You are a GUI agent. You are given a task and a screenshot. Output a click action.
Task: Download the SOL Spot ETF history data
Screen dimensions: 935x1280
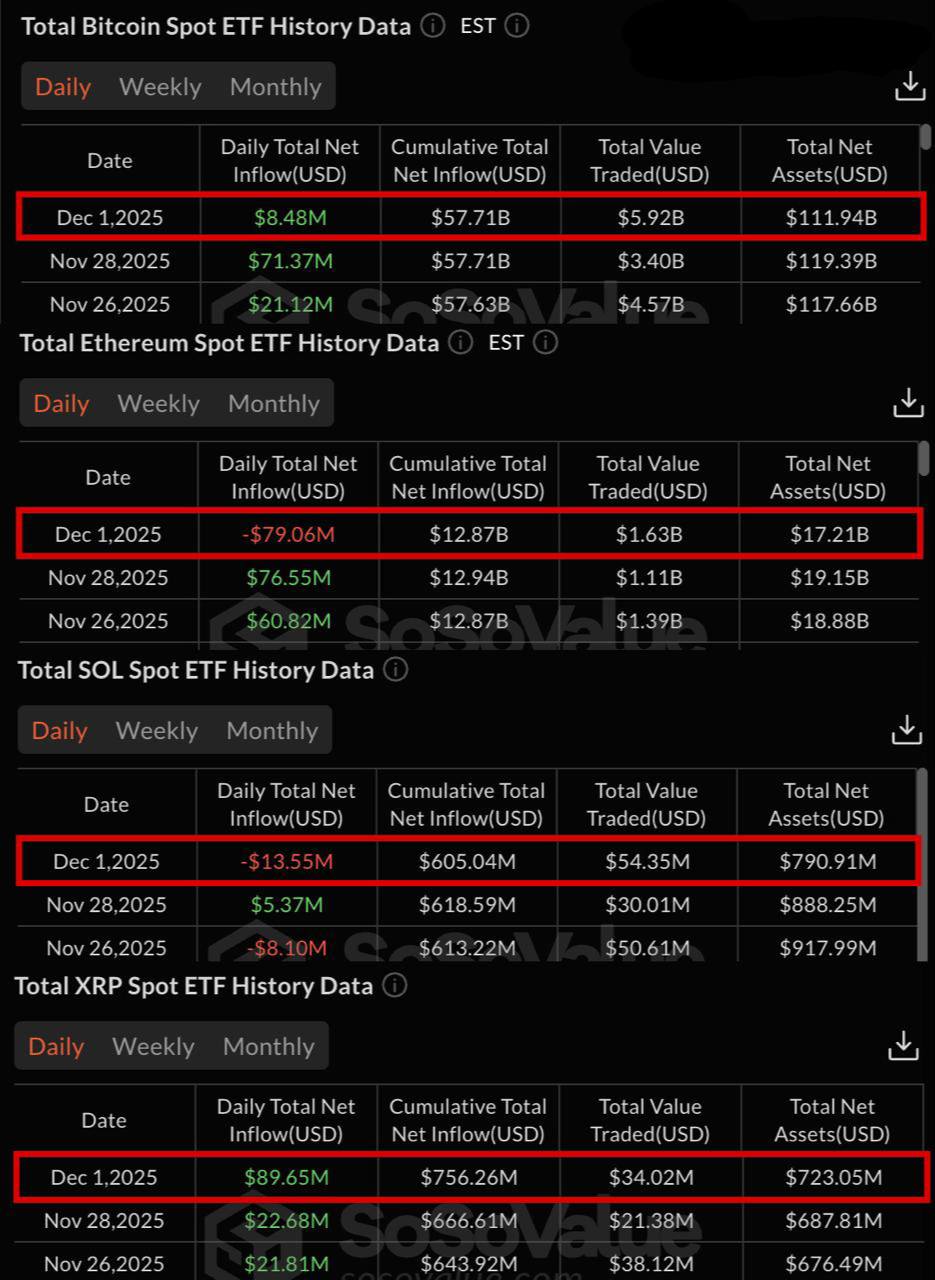(x=906, y=730)
